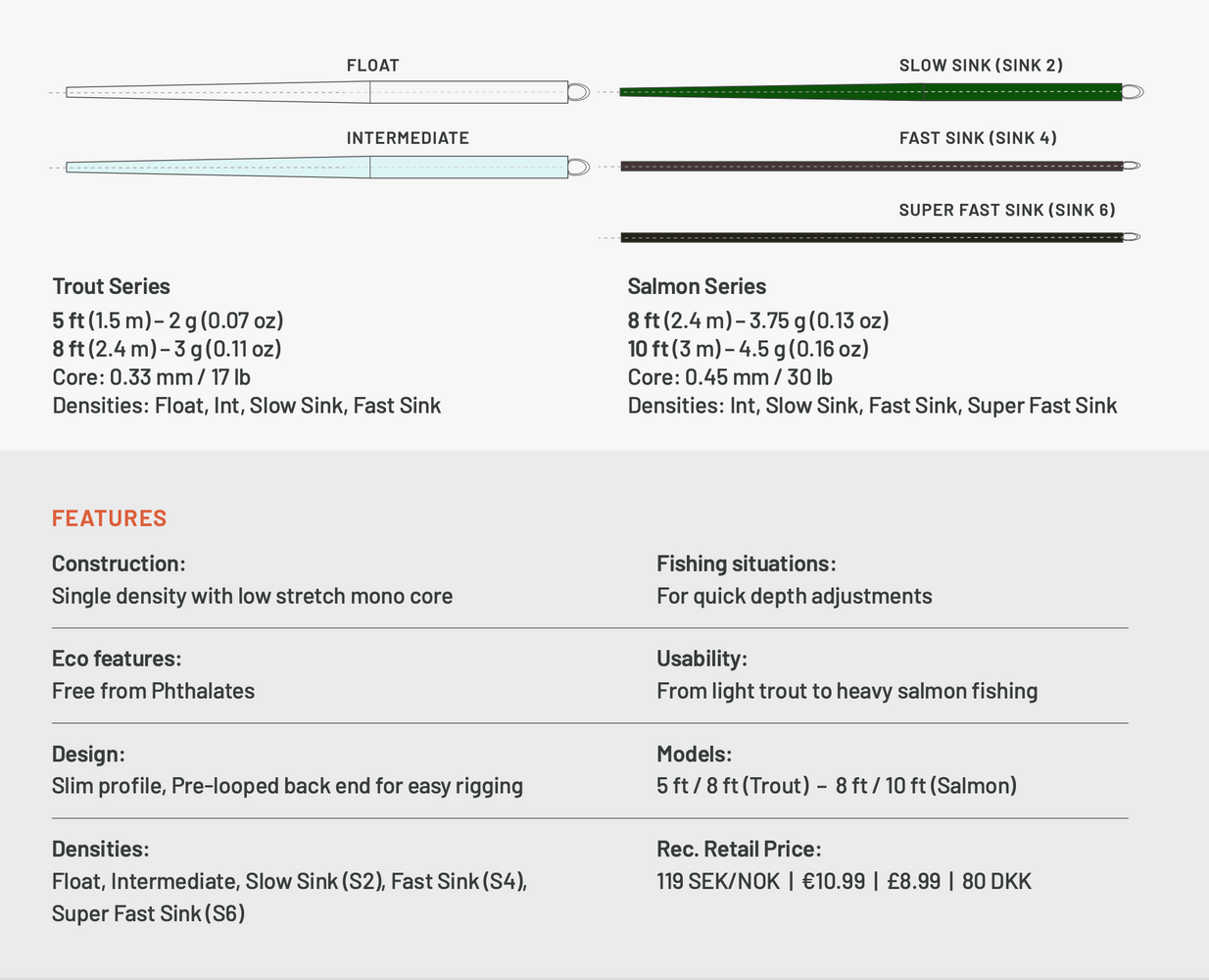Viewport: 1209px width, 980px height.
Task: Click the 'Free from Phthalates' eco feature text
Action: [x=153, y=691]
